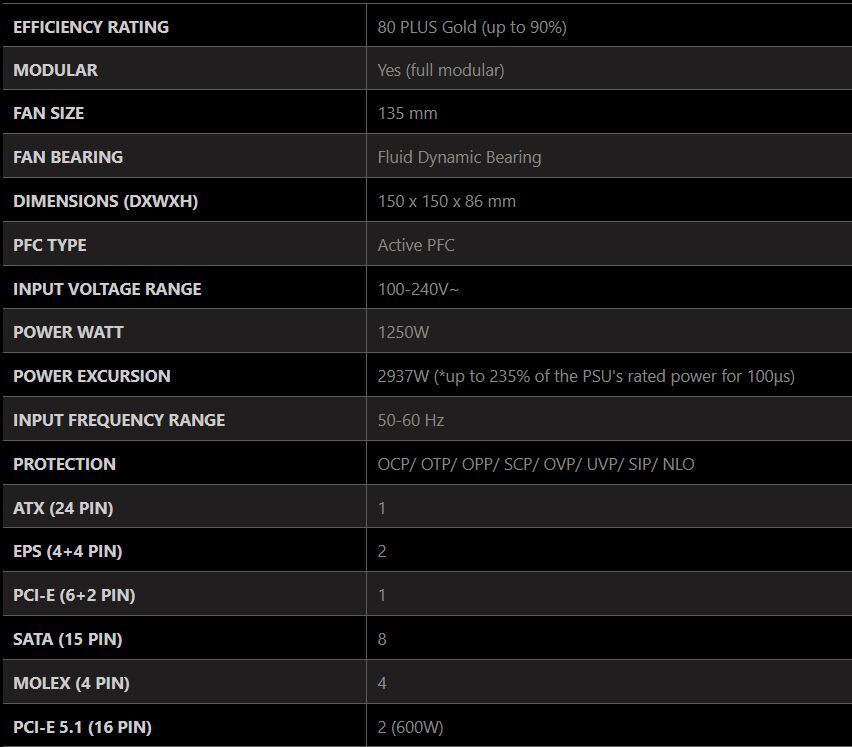The height and width of the screenshot is (747, 852).
Task: Click the SATA (15 PIN) row label
Action: click(68, 639)
